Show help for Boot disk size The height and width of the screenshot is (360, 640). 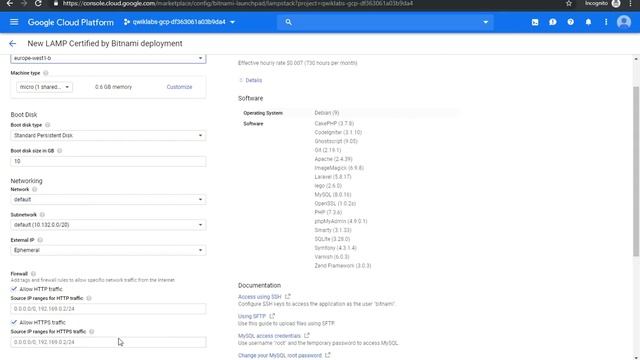[x=60, y=151]
